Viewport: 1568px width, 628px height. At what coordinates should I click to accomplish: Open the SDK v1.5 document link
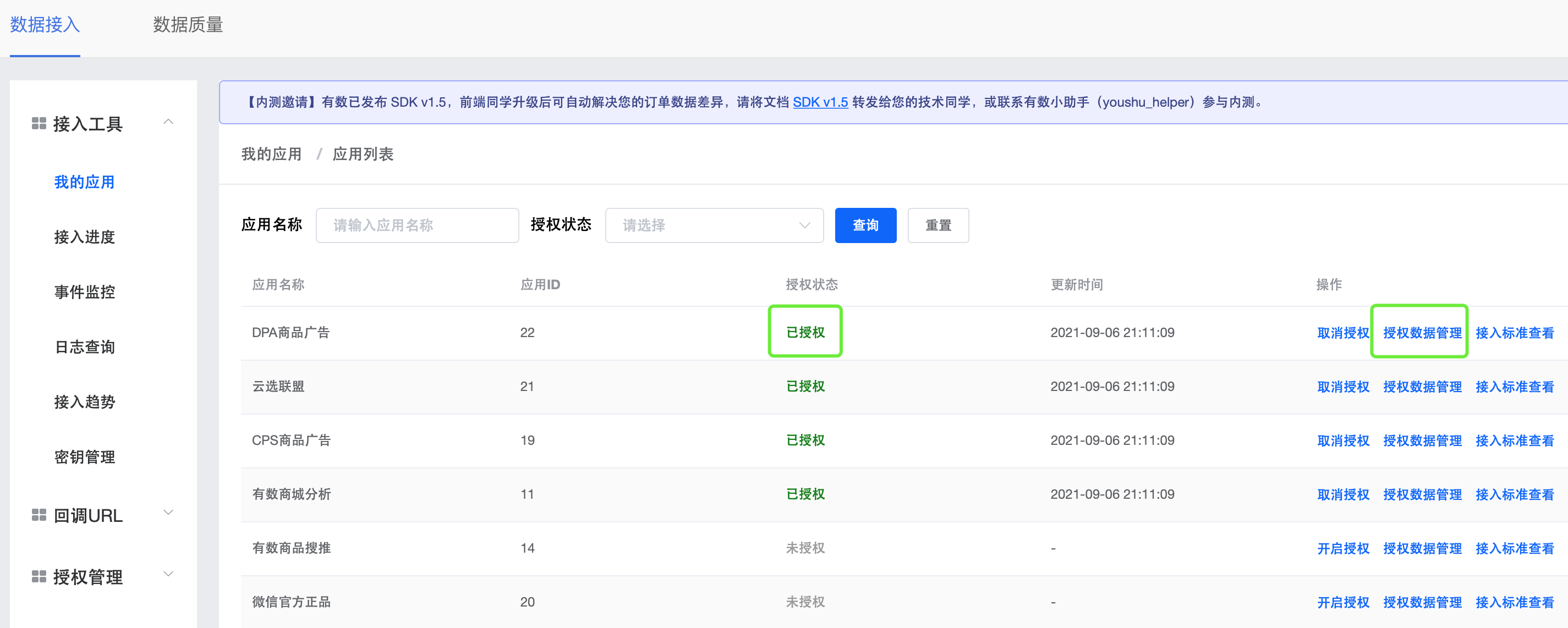[820, 102]
